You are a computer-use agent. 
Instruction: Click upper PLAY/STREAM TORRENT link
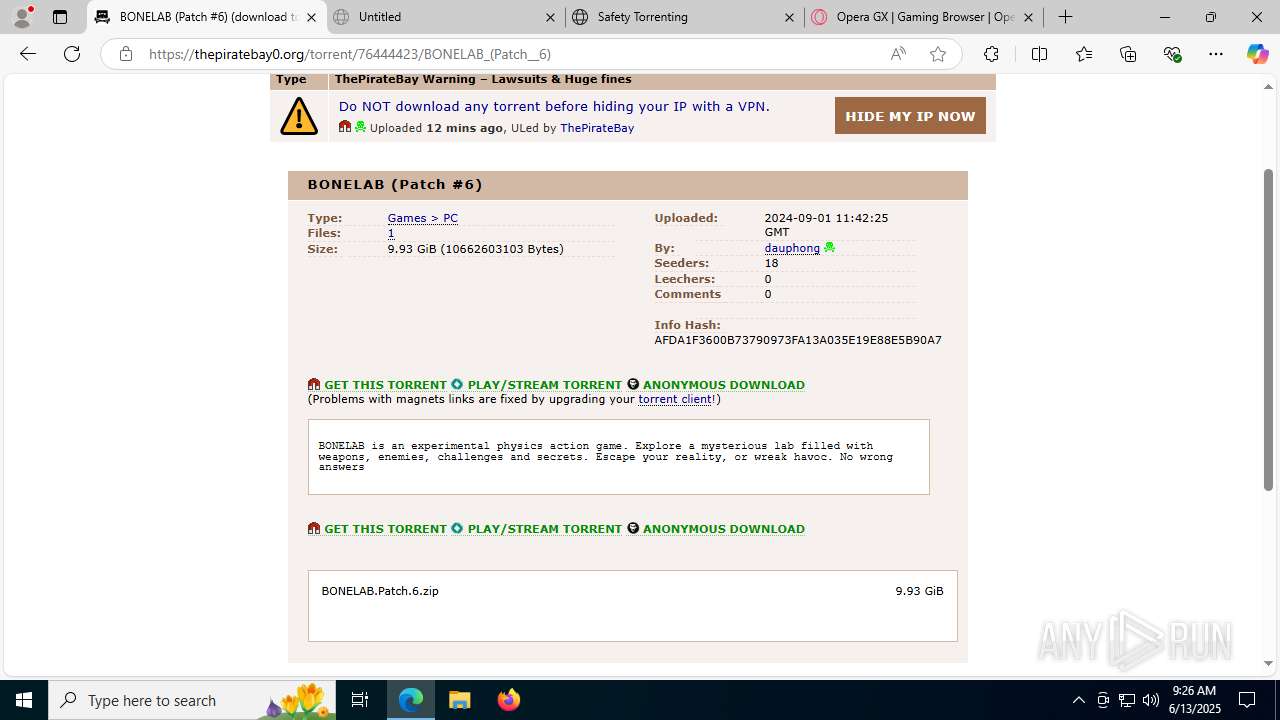point(545,385)
